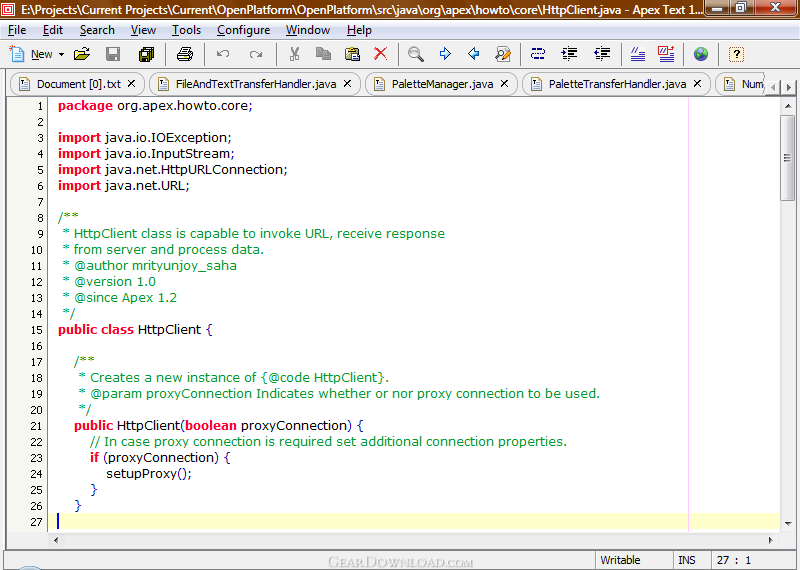This screenshot has height=570, width=800.
Task: Copy selection with the copy icon
Action: (x=323, y=54)
